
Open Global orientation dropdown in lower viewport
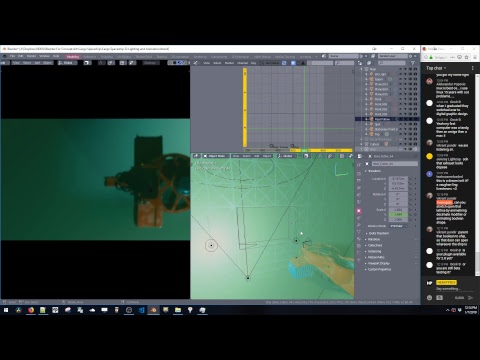click(286, 156)
